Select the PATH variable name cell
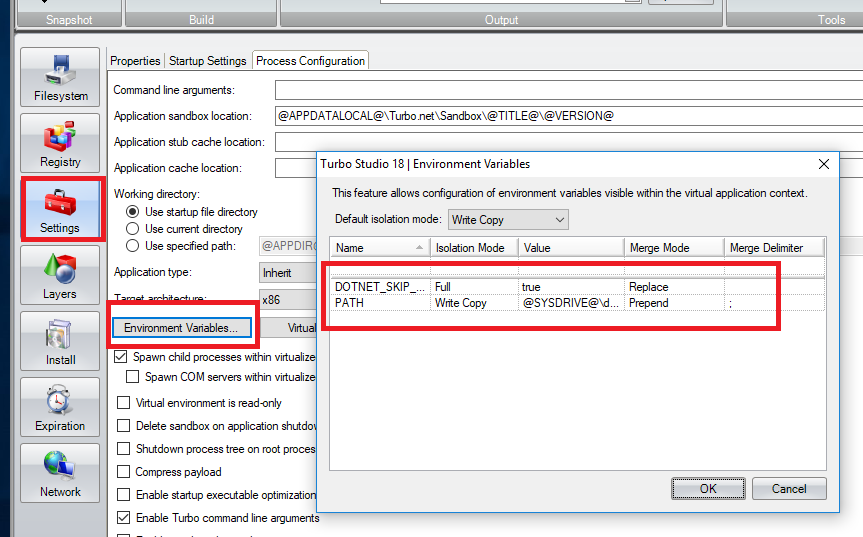This screenshot has height=537, width=863. point(380,303)
